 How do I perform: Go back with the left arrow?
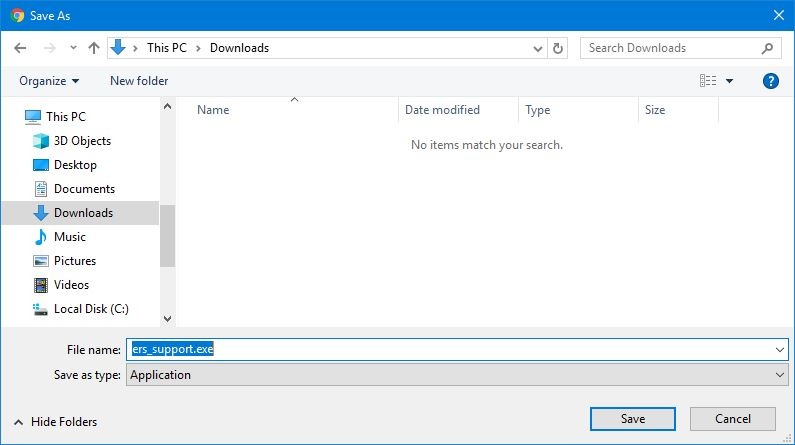(20, 48)
